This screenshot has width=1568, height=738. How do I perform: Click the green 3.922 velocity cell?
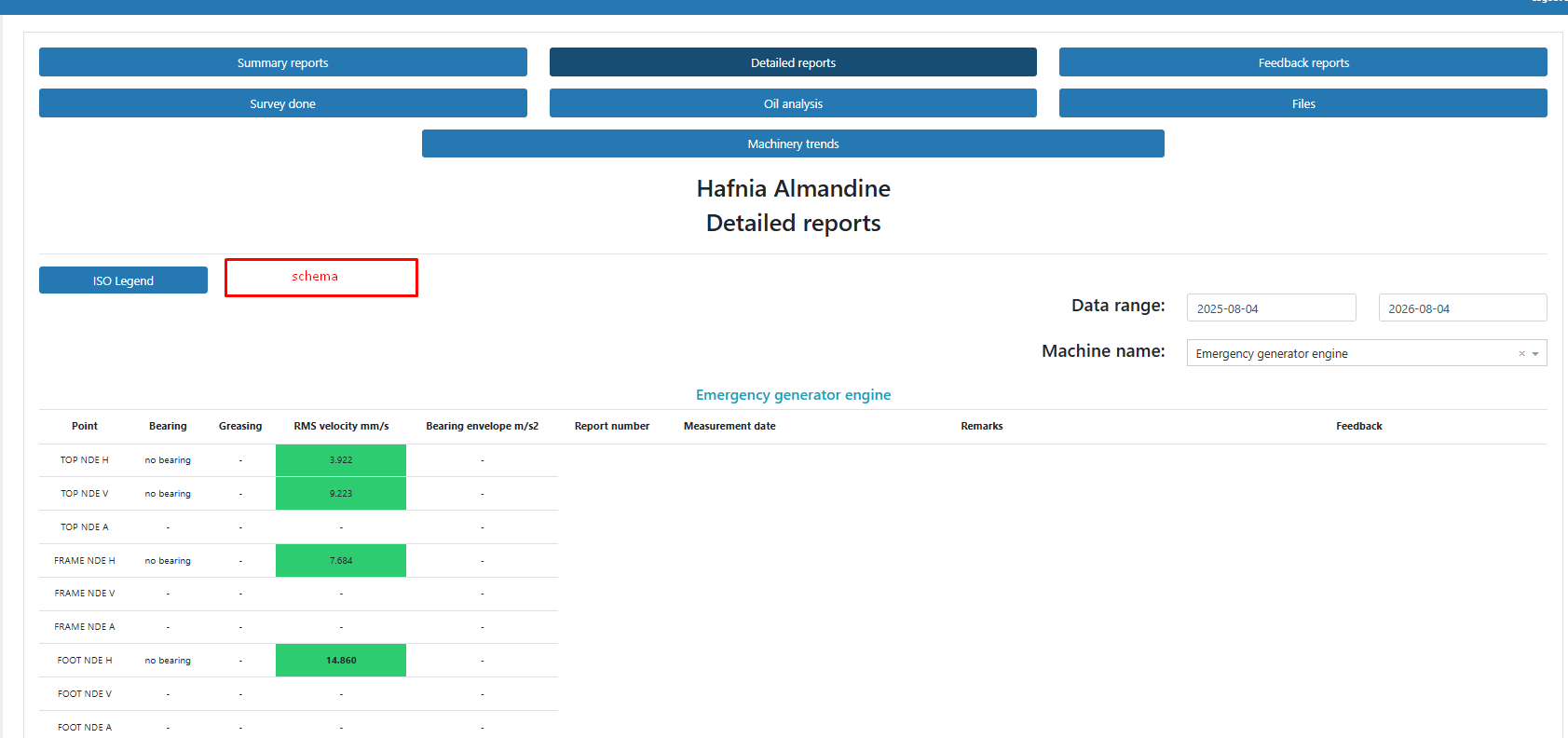(x=341, y=460)
